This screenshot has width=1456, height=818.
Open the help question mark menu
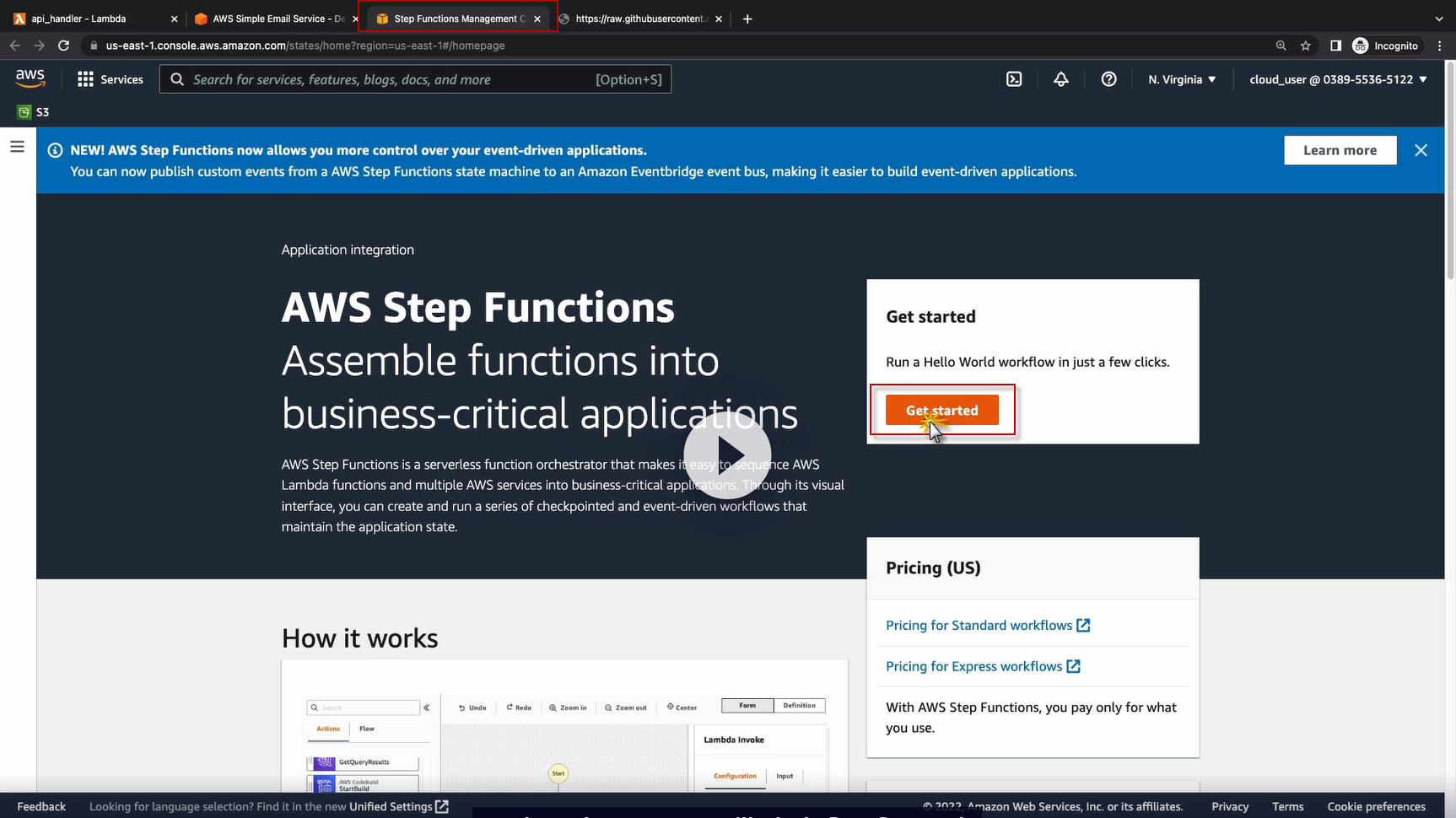(x=1109, y=79)
